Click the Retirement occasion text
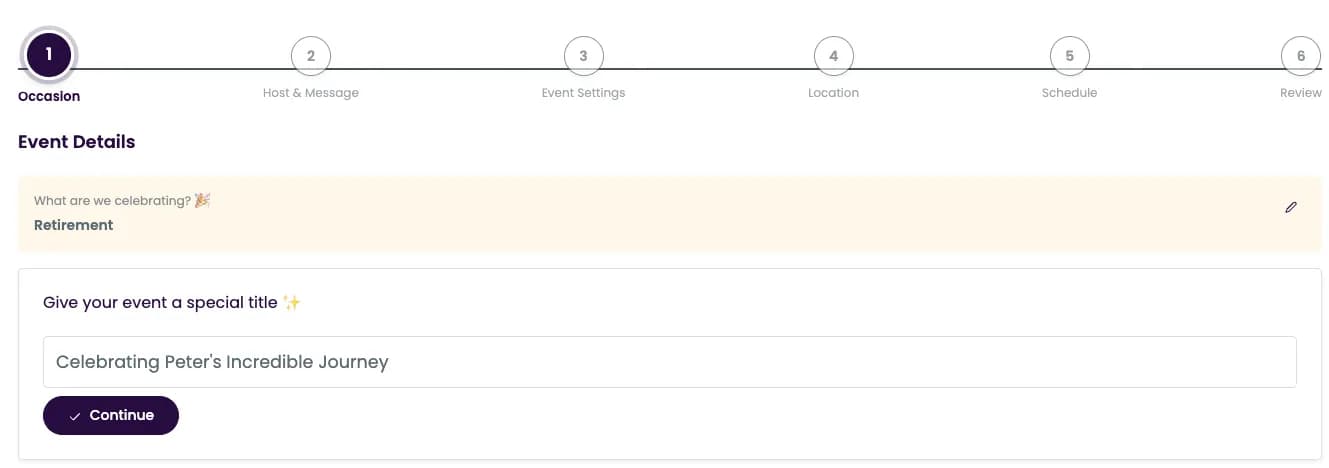1329x468 pixels. tap(74, 225)
